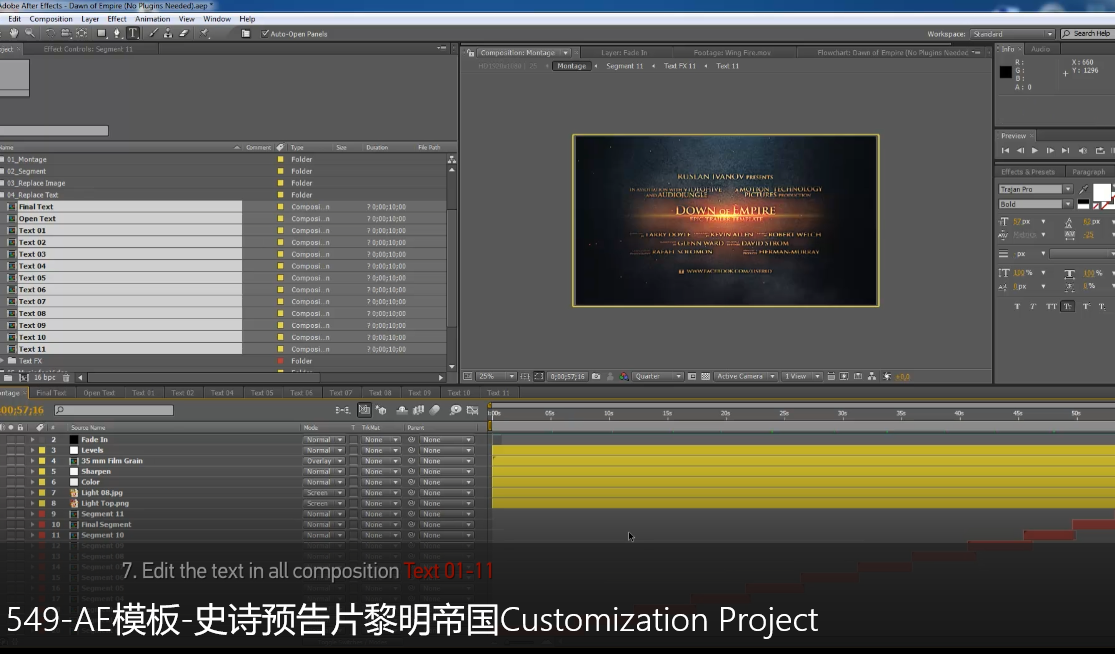Toggle preserve transparency for 35 mm Film Grain
The height and width of the screenshot is (654, 1115).
[353, 461]
